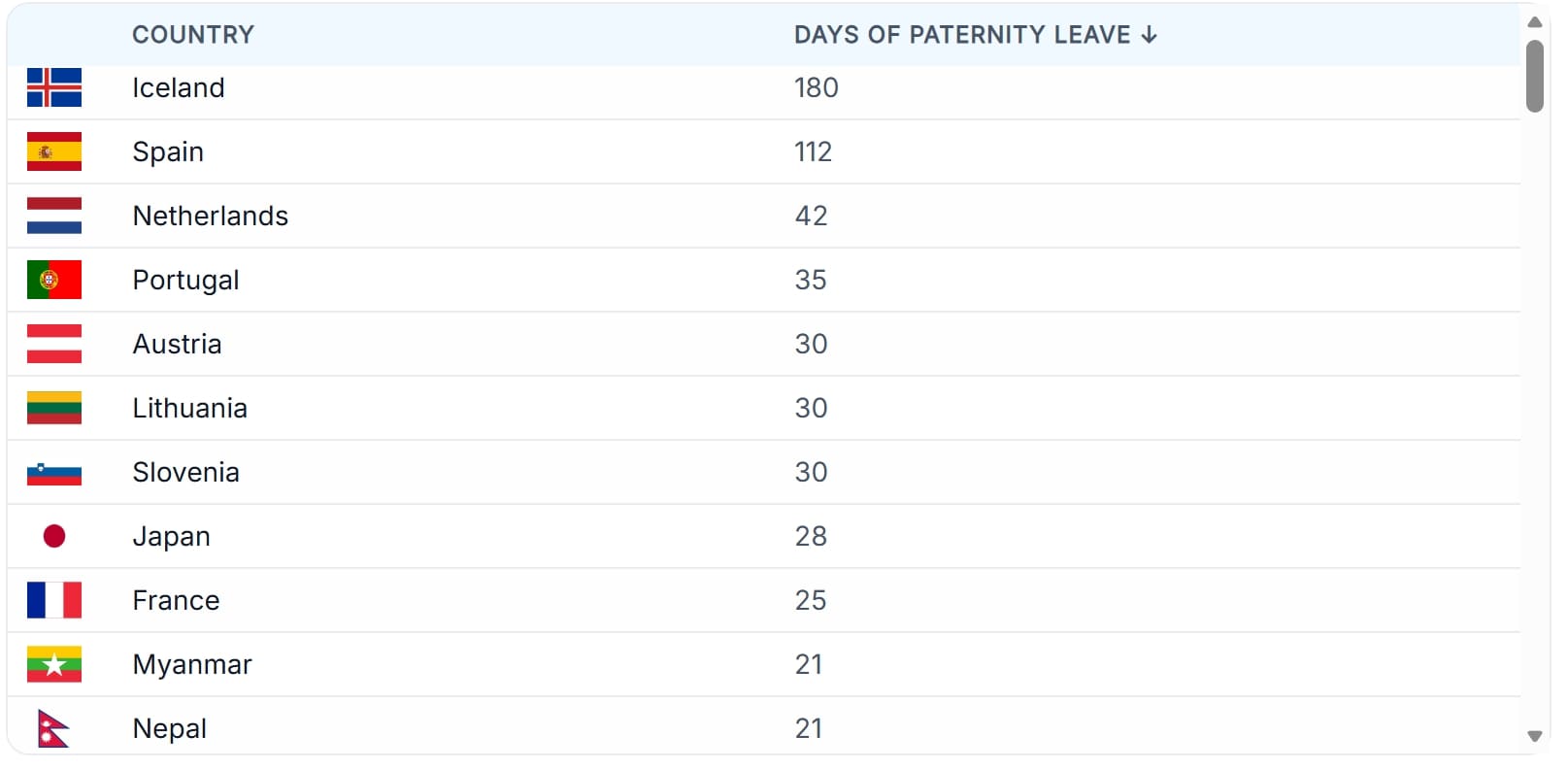Image resolution: width=1568 pixels, height=769 pixels.
Task: Open the Iceland country link
Action: tap(179, 87)
